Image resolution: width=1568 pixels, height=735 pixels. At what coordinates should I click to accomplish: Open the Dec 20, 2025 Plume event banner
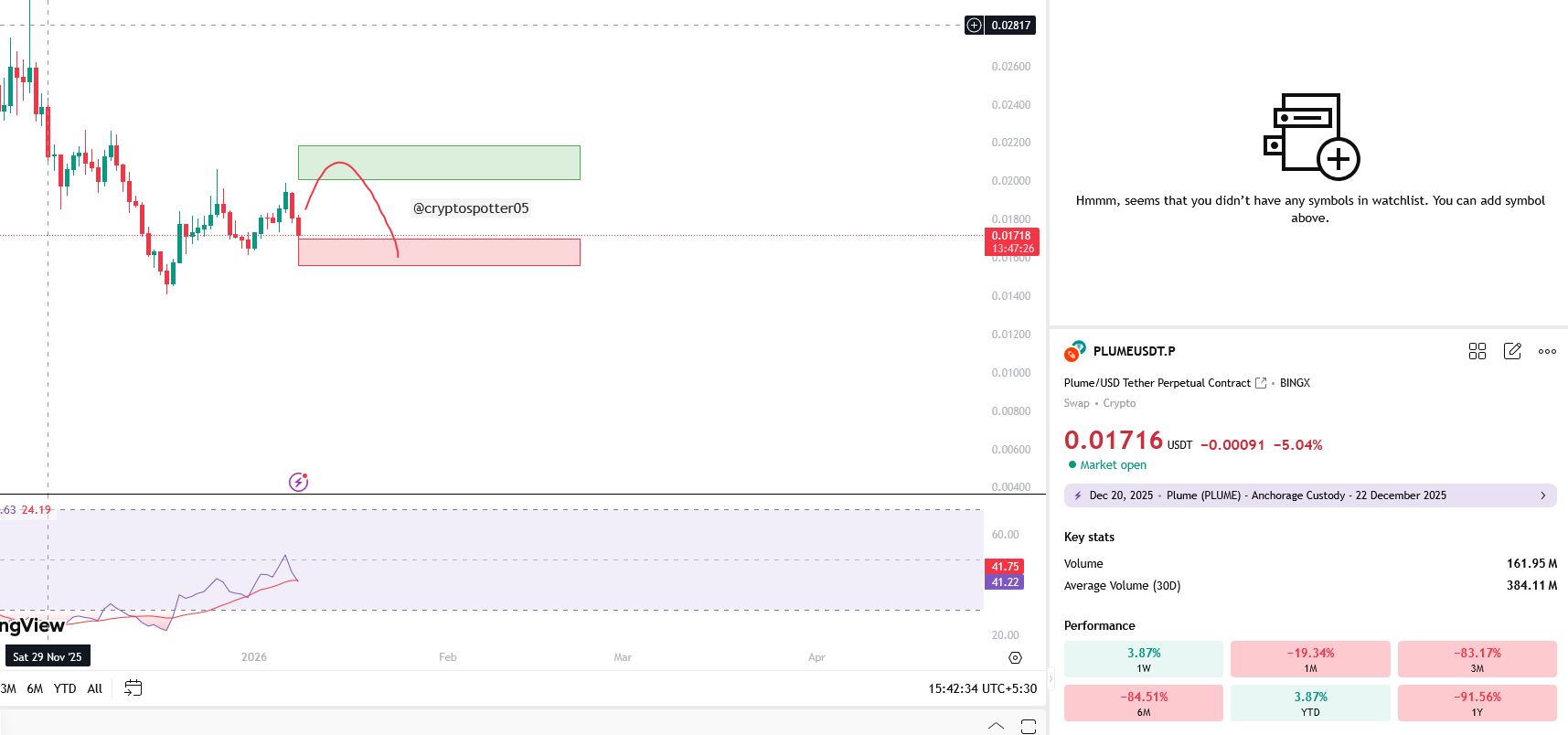(1310, 495)
